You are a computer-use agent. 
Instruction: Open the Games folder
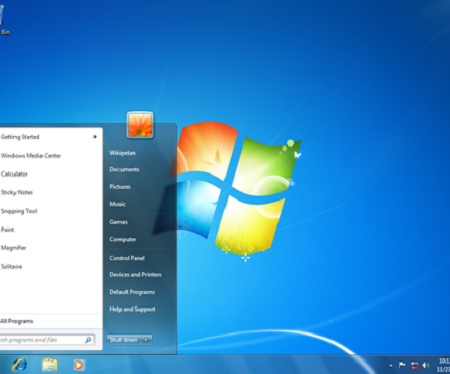point(118,222)
